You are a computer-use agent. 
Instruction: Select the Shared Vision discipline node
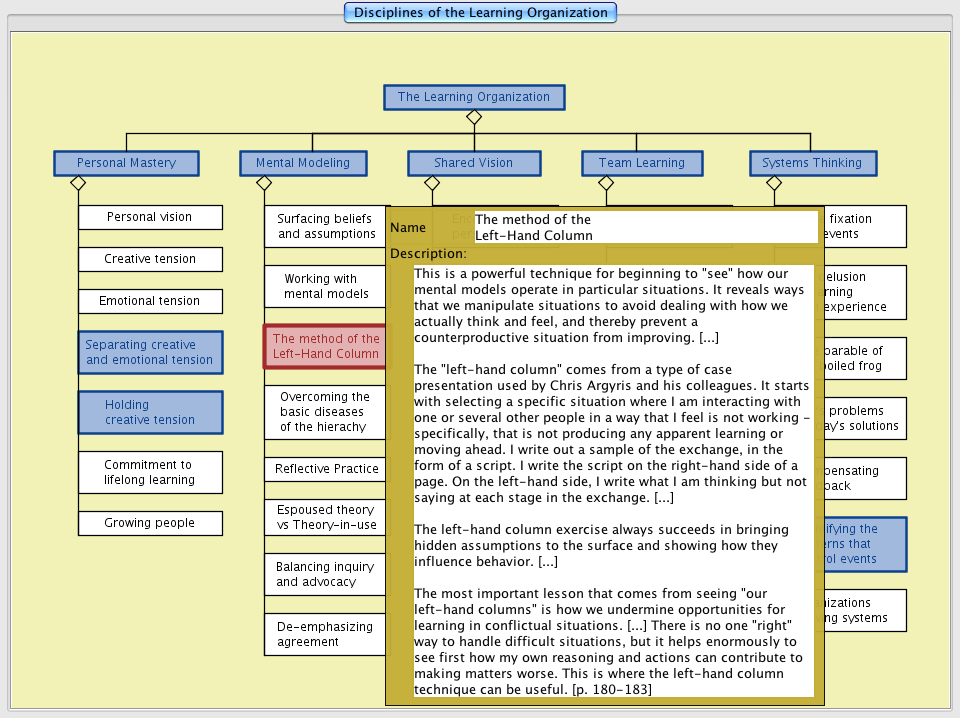(x=474, y=163)
